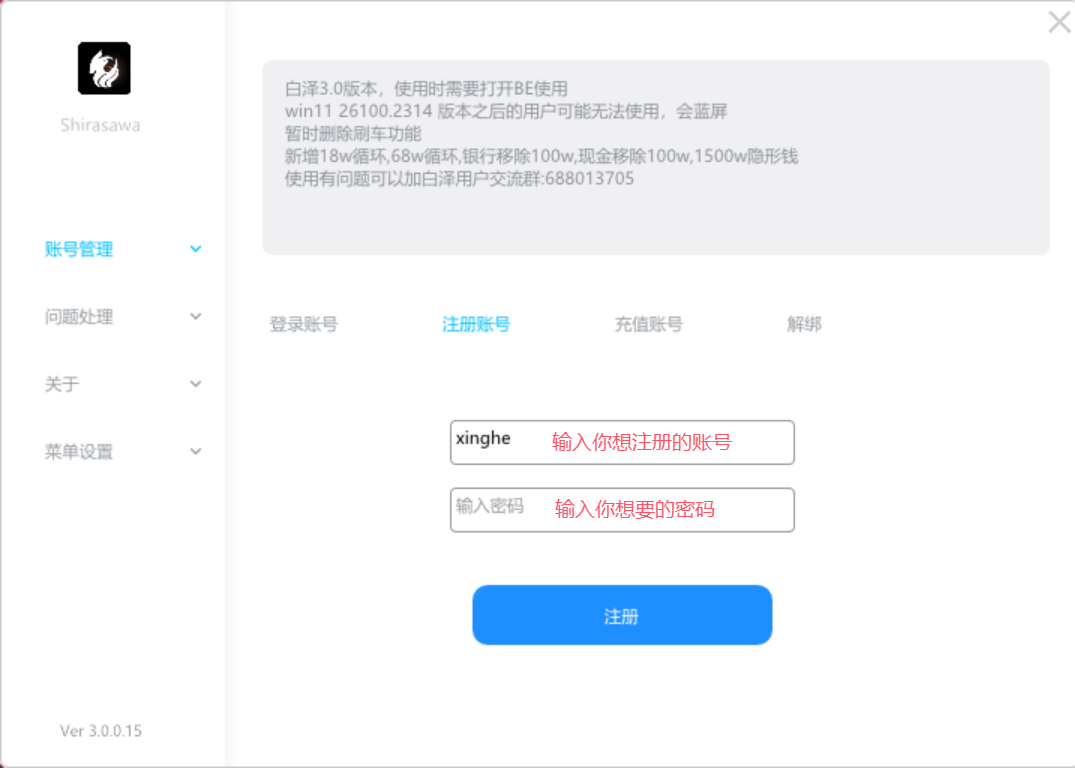Switch to the 充值账号 tab

pos(649,324)
